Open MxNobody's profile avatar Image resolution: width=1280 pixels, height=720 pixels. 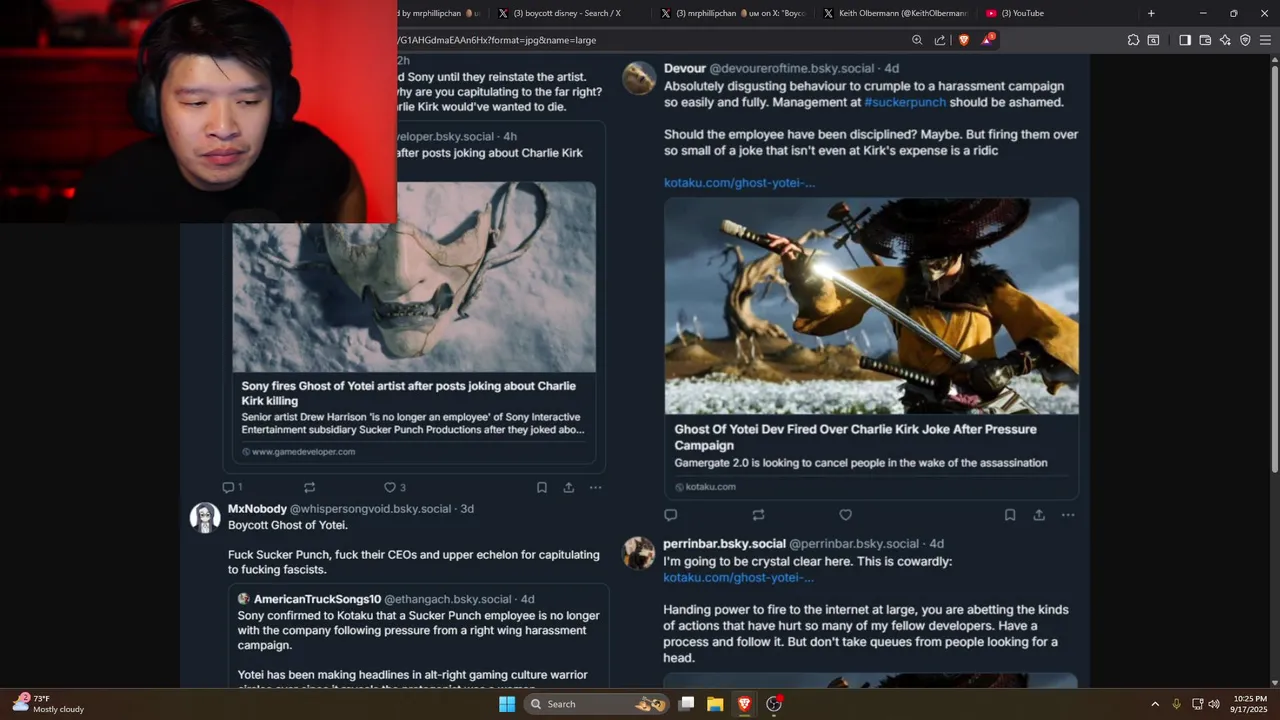click(x=205, y=518)
